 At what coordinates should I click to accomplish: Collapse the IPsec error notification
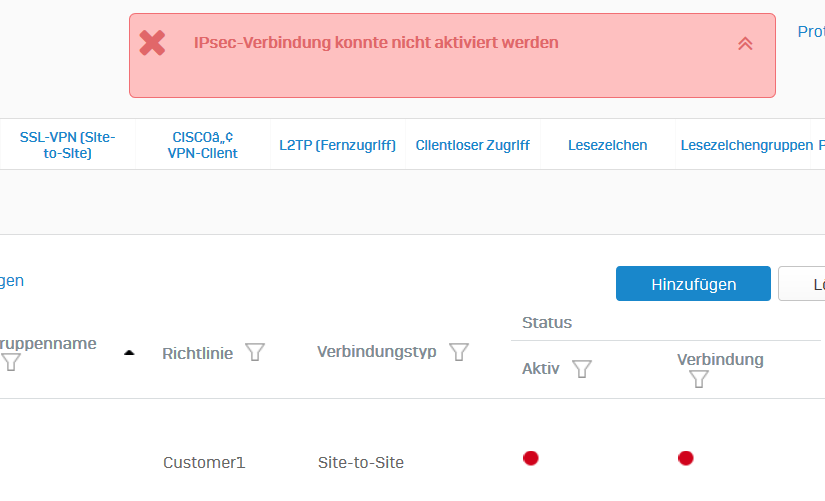tap(745, 44)
